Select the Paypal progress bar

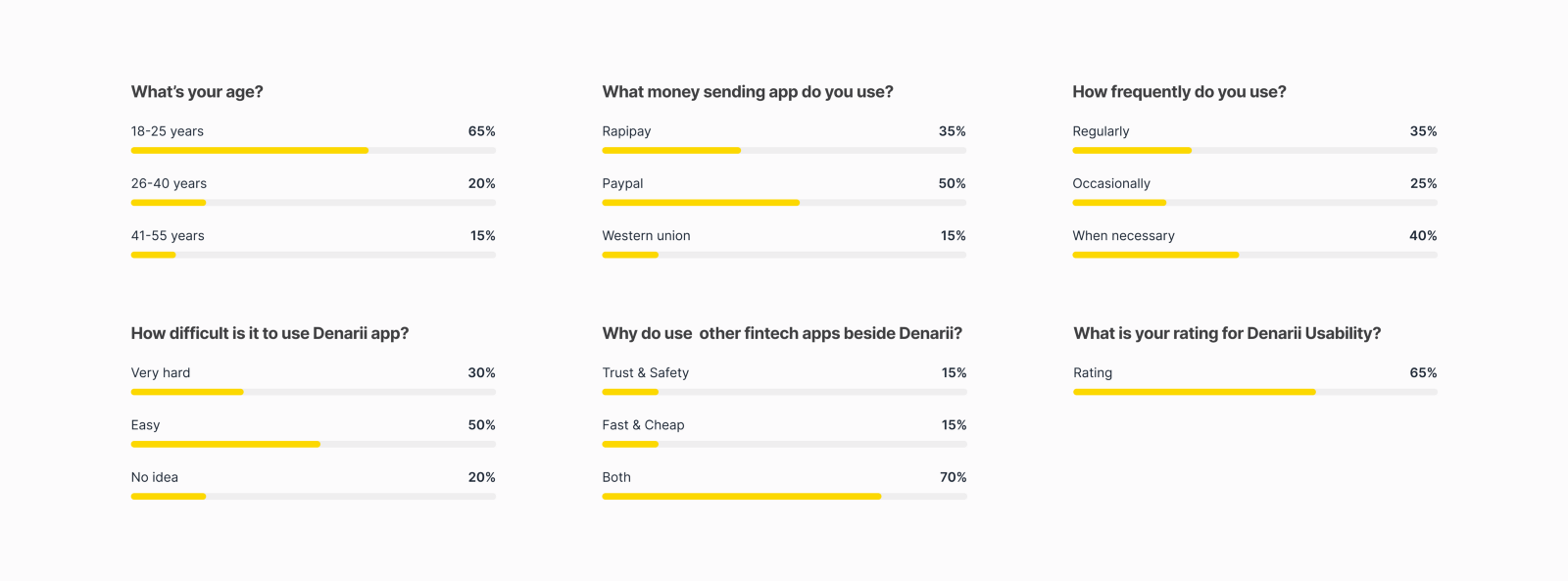click(784, 203)
